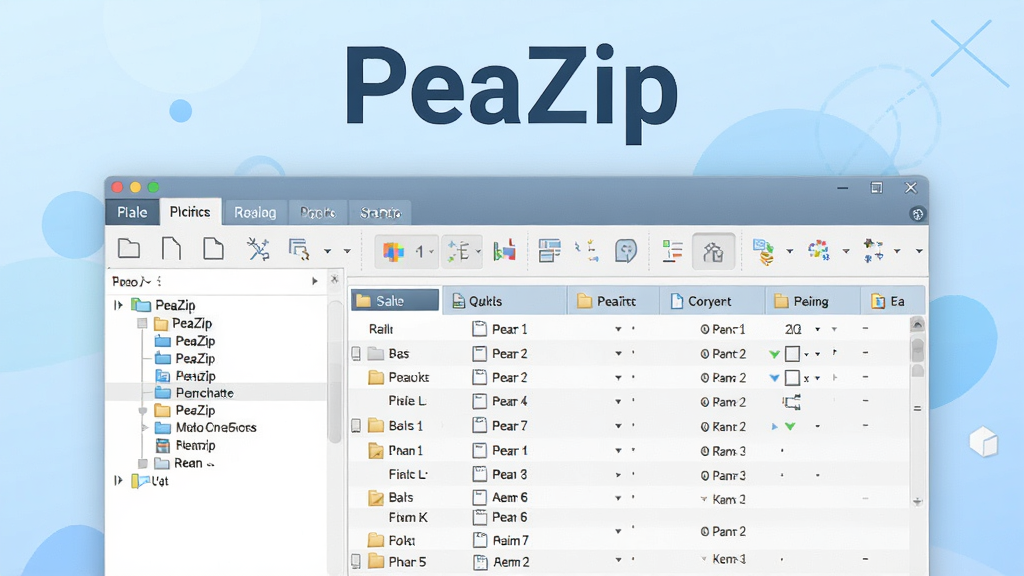
Task: Tick the checkbox left of Phar 5 row
Action: pos(356,561)
